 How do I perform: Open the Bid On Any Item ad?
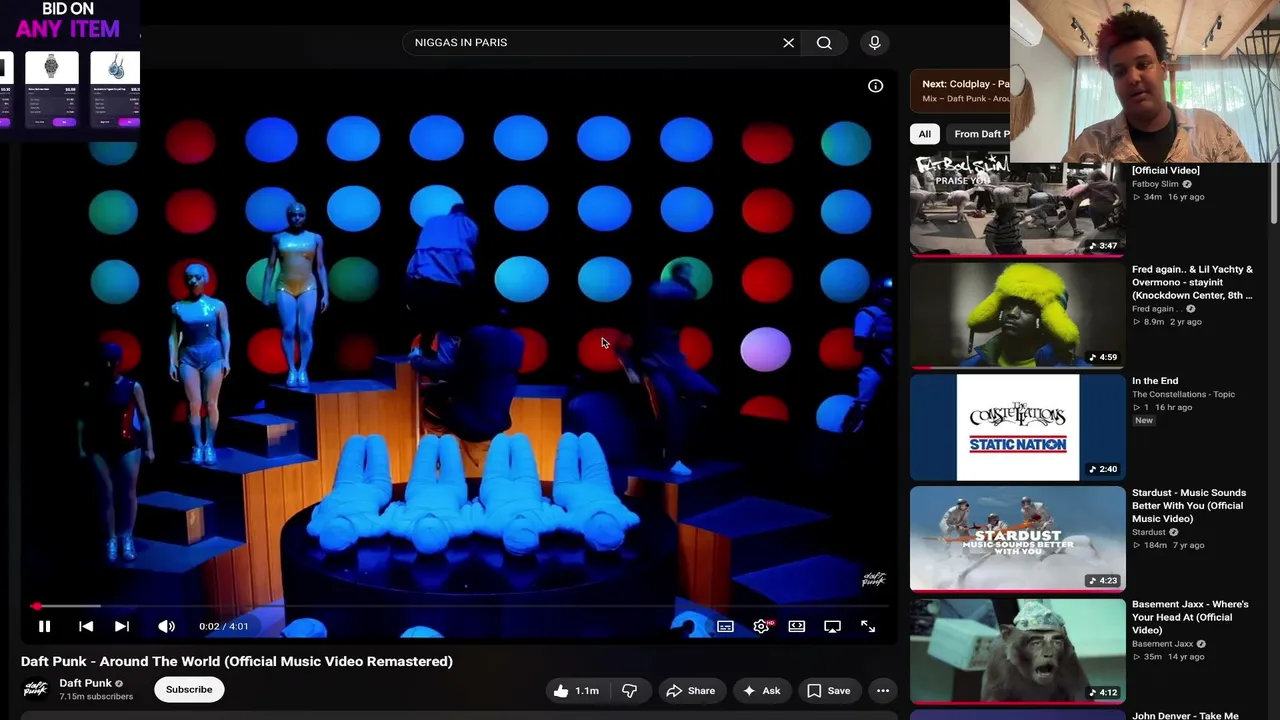[68, 70]
